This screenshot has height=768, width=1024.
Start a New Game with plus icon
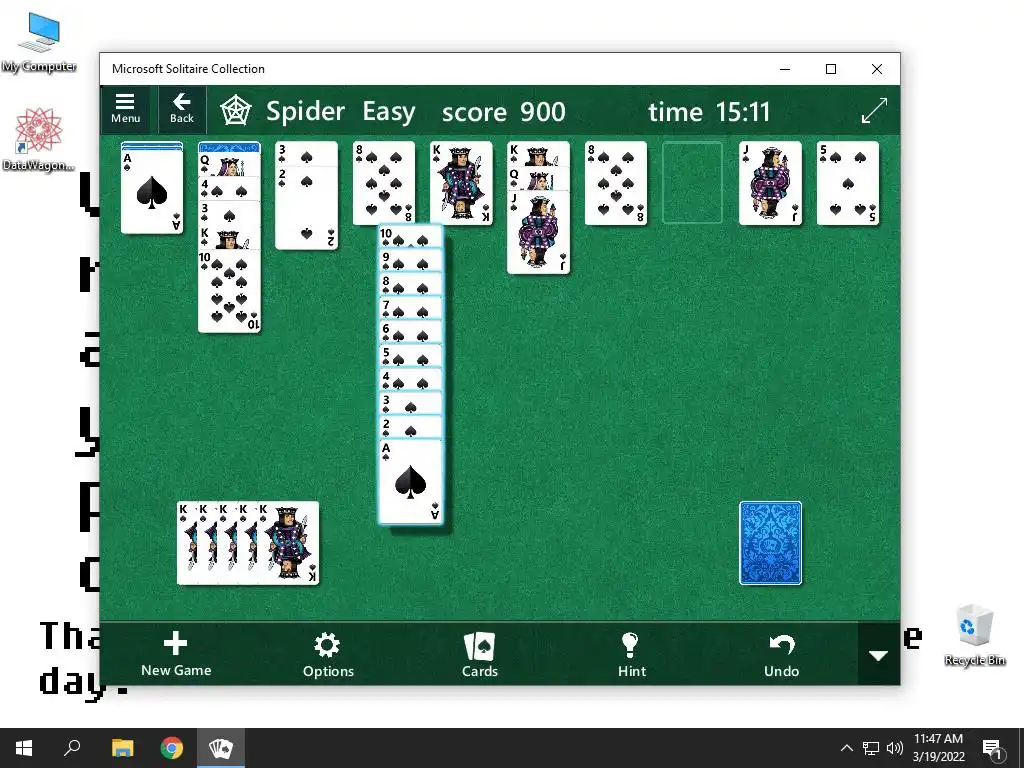point(176,654)
